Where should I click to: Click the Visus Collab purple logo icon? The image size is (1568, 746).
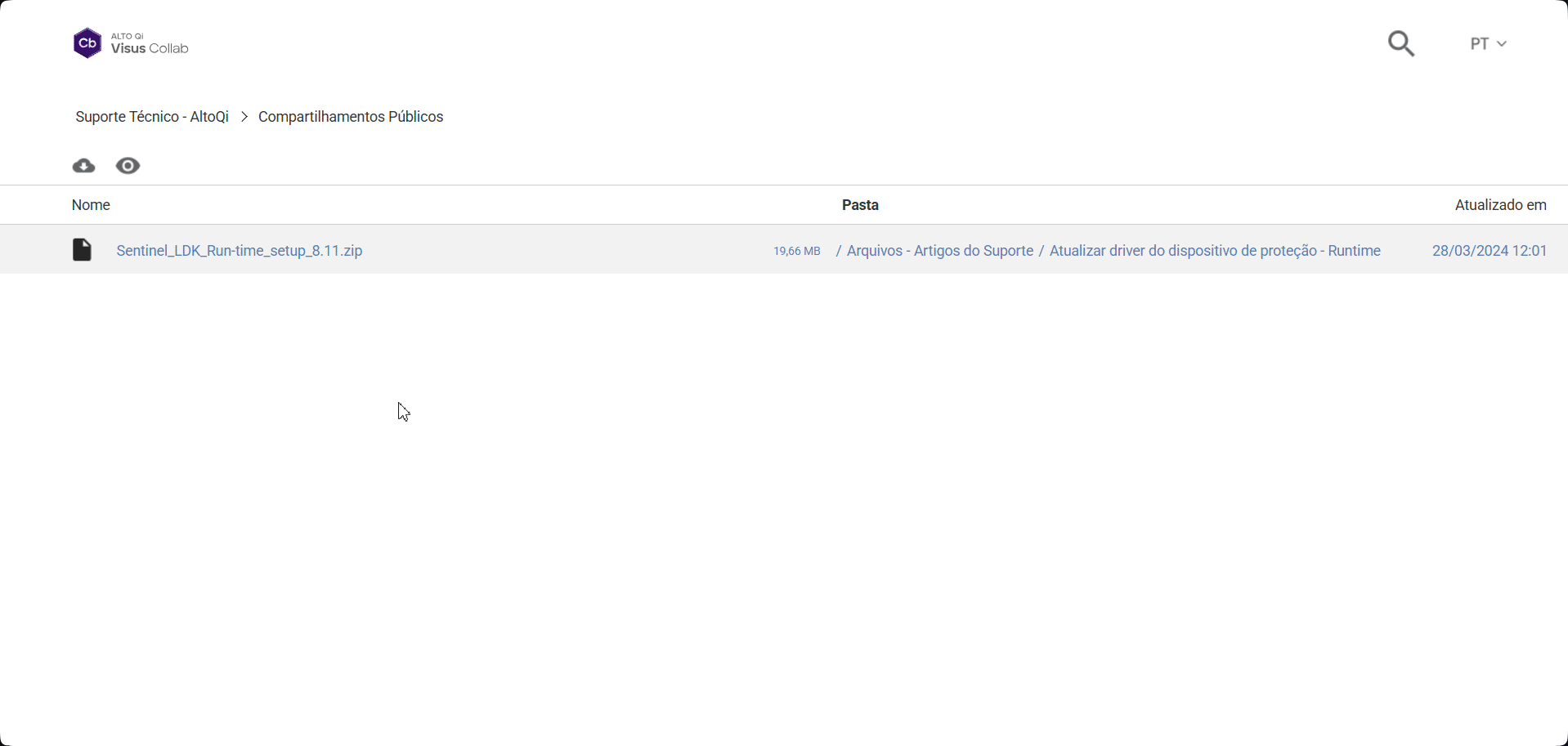point(87,43)
